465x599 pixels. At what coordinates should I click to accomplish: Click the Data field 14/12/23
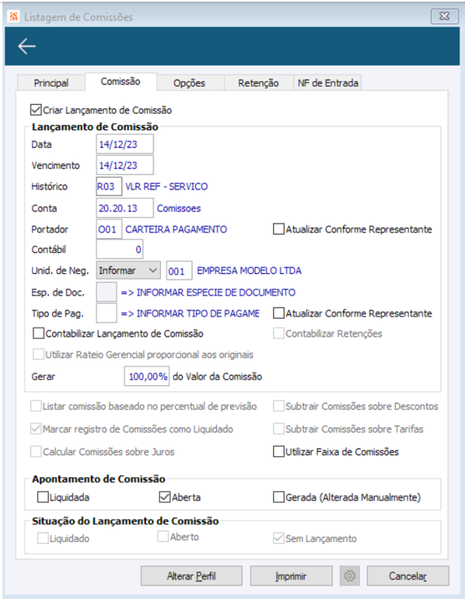click(125, 144)
